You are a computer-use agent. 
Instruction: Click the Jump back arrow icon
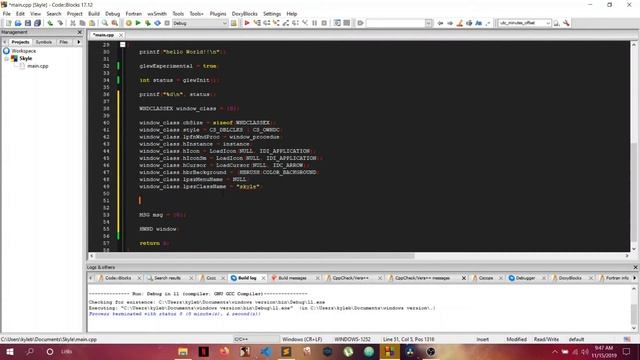coord(440,23)
